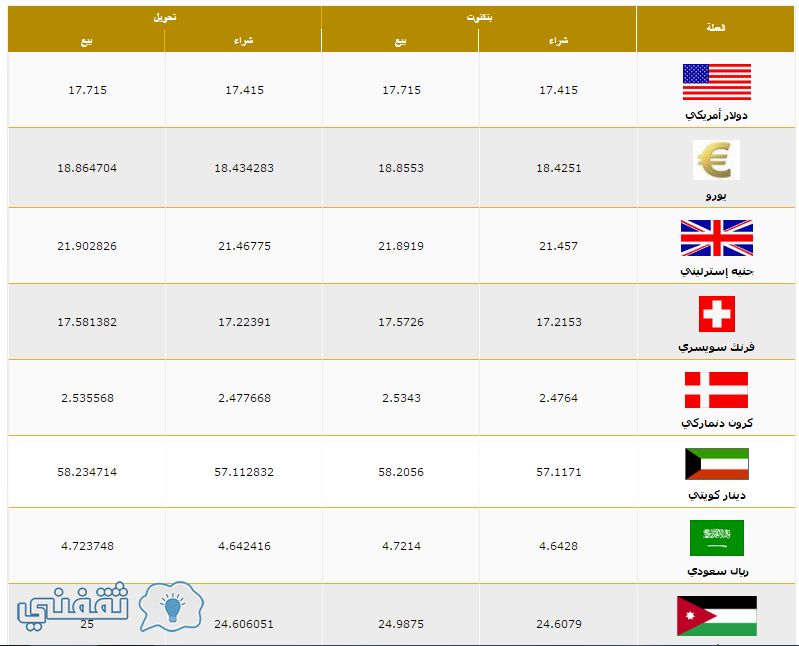Click the Kuwaiti dinar banknote sell value 58.2056

401,472
